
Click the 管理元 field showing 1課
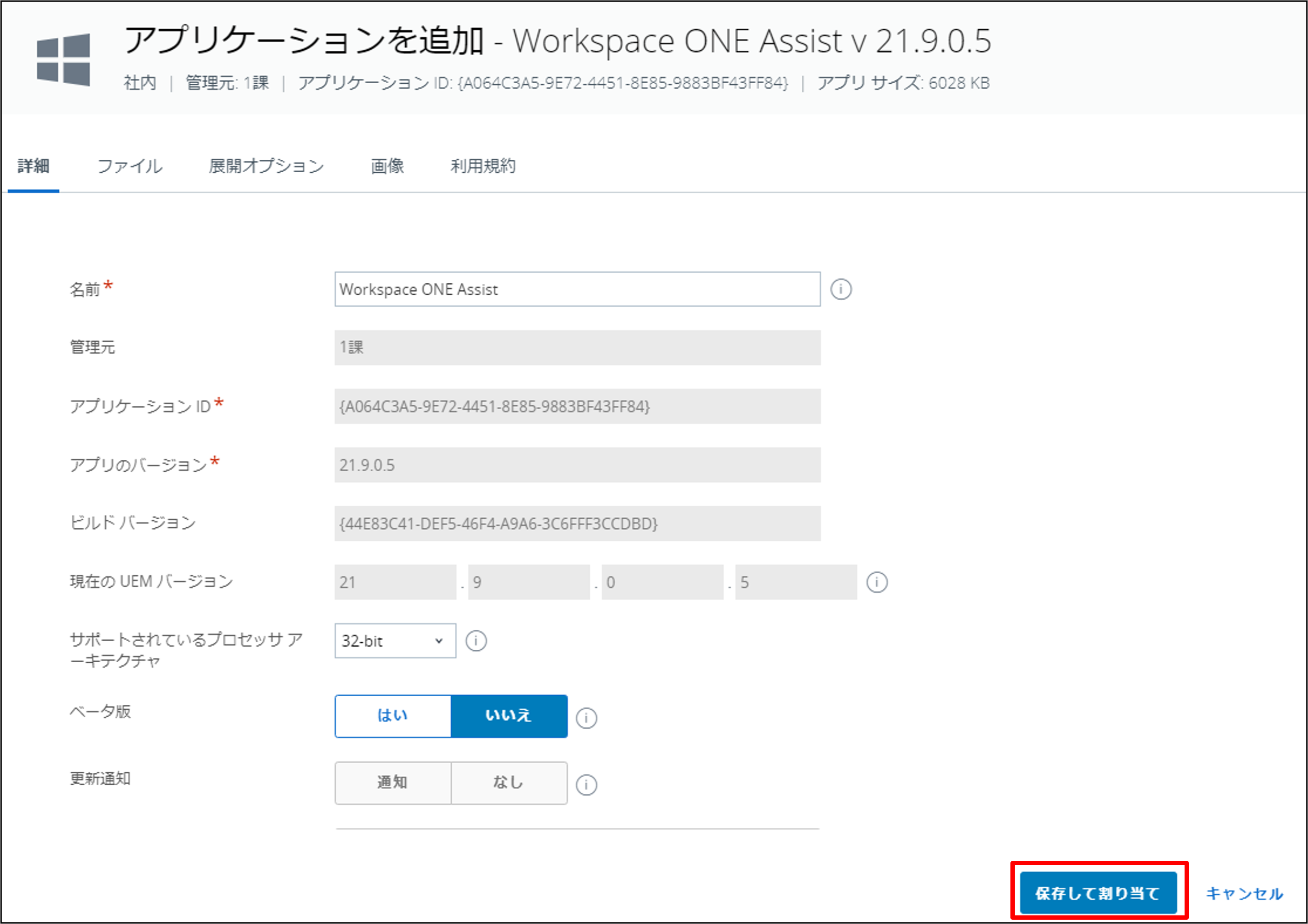[577, 347]
